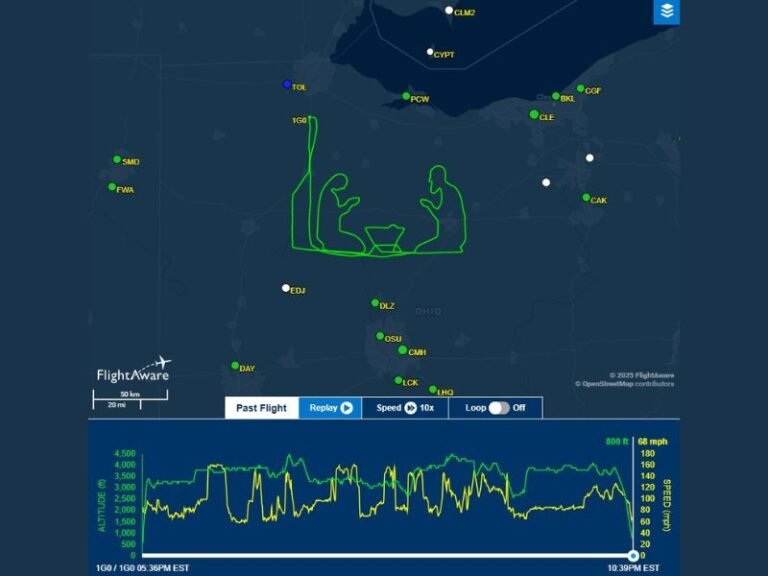
Task: Click the BKL airport marker
Action: coord(555,96)
